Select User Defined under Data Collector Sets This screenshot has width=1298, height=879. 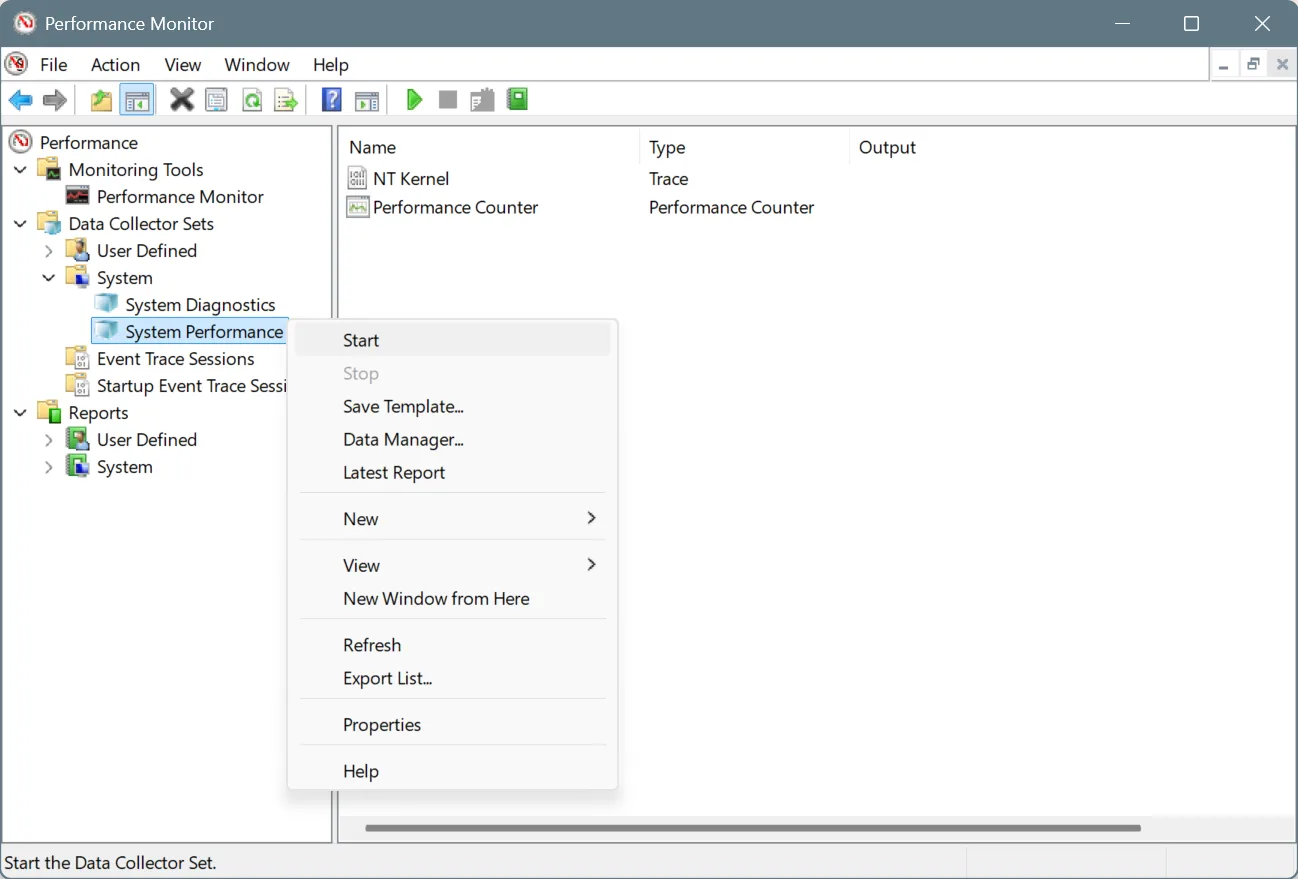[x=147, y=250]
